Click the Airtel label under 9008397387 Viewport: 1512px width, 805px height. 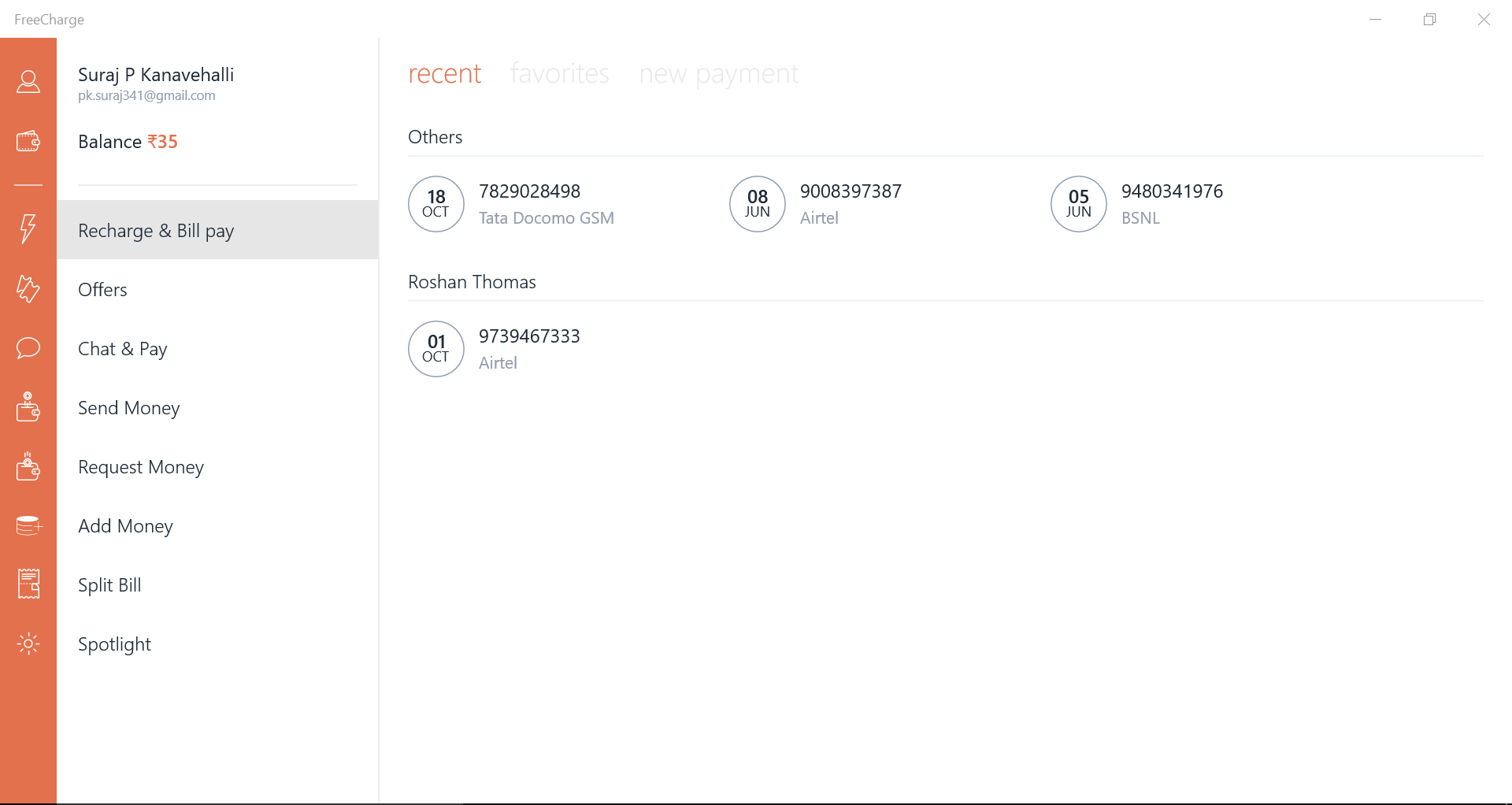pos(819,218)
